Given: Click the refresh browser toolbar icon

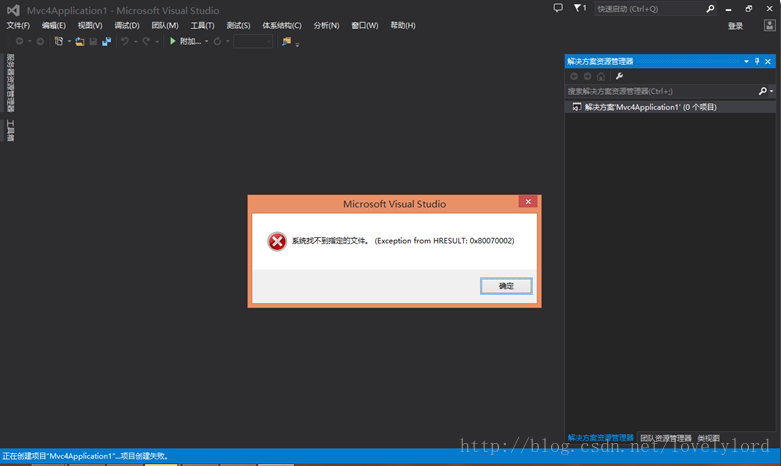Looking at the screenshot, I should pos(218,41).
